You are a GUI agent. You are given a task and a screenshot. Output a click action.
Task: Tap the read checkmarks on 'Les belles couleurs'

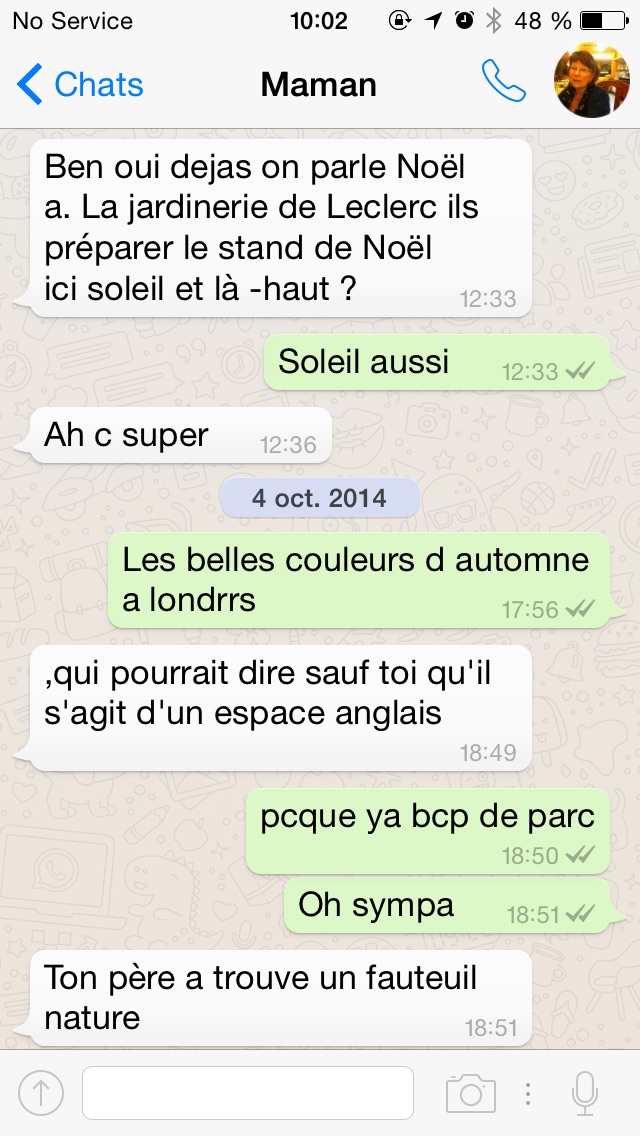(x=580, y=610)
